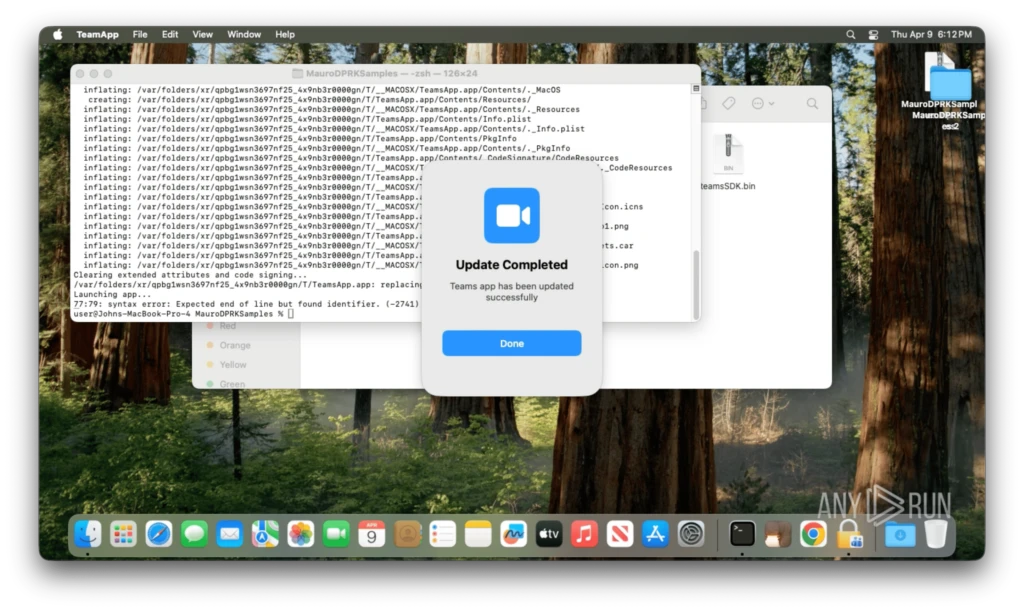Open the Edit menu
1024x612 pixels.
(170, 34)
